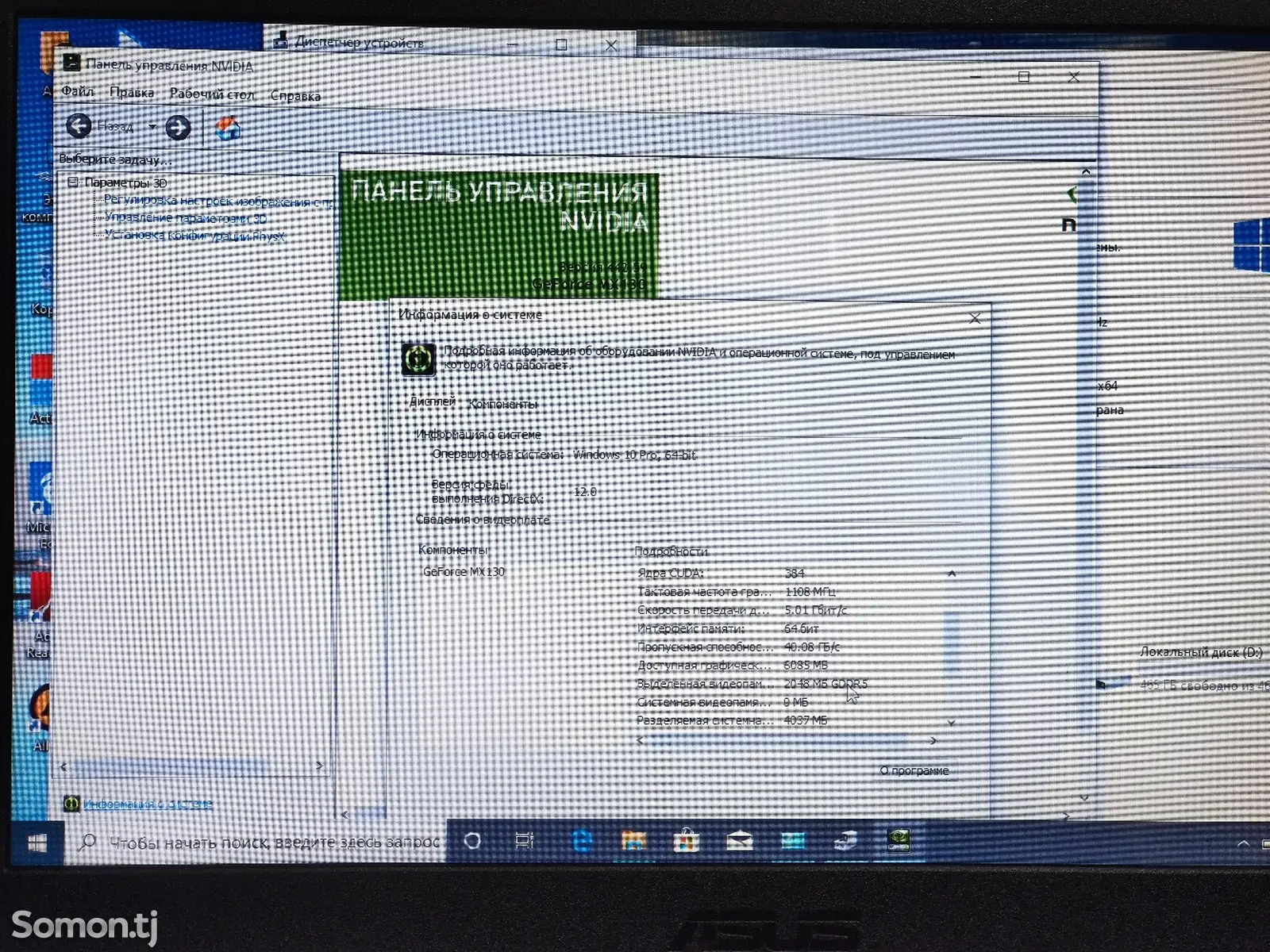Click the 2048 МБ GDDR5 value
Screen dimensions: 1270x952
click(825, 683)
